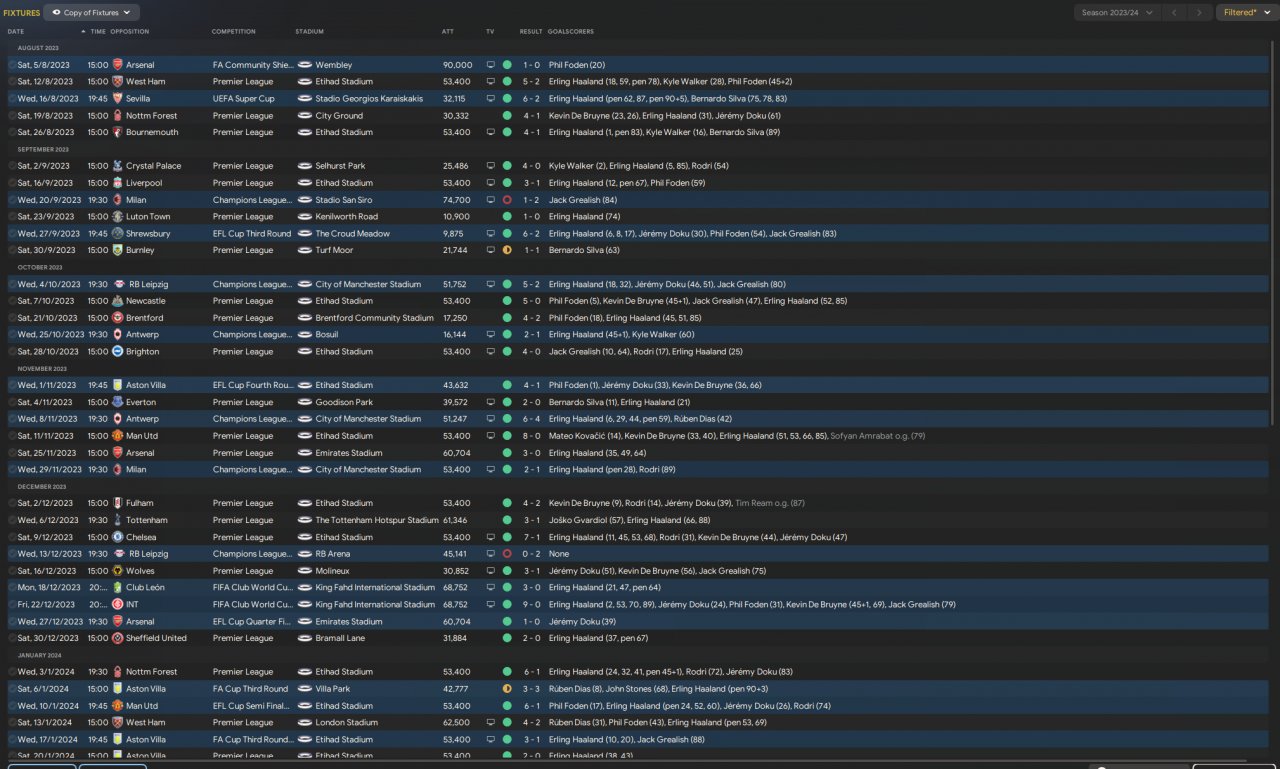1280x769 pixels.
Task: Click the orange draw marker in Burnley row
Action: coord(507,250)
